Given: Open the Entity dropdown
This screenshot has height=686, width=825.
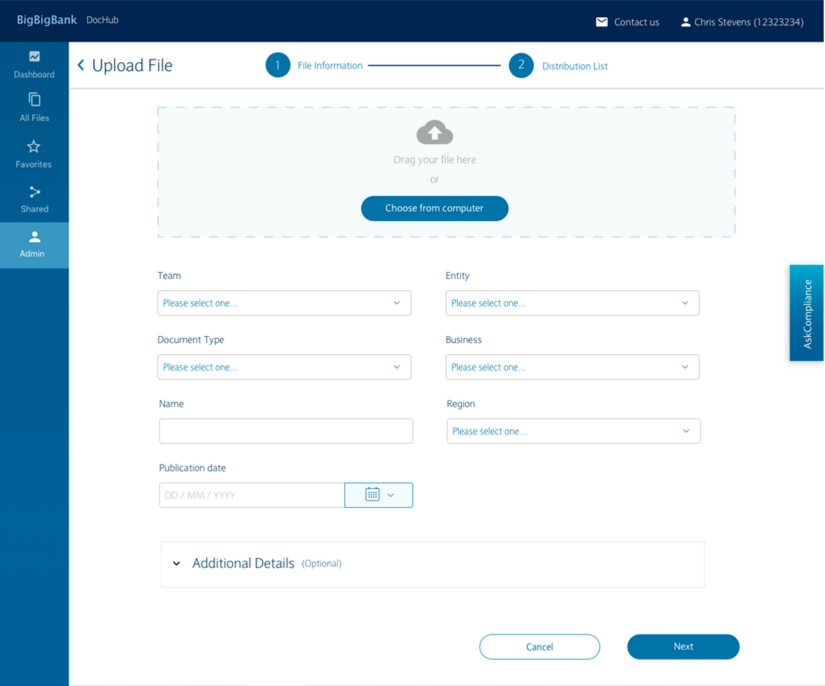Looking at the screenshot, I should [572, 303].
